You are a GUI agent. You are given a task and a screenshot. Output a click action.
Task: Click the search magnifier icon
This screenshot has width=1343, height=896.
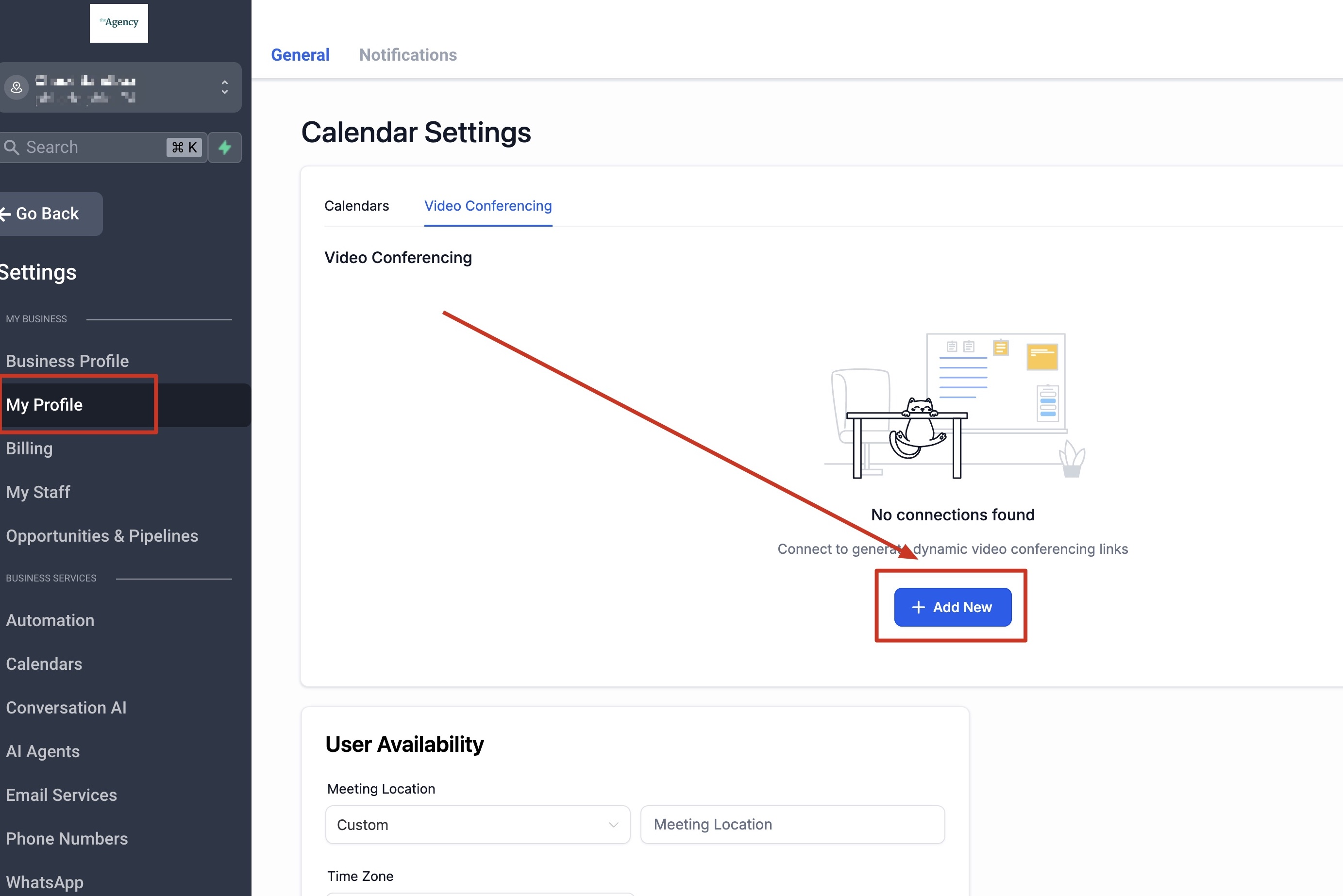coord(12,148)
